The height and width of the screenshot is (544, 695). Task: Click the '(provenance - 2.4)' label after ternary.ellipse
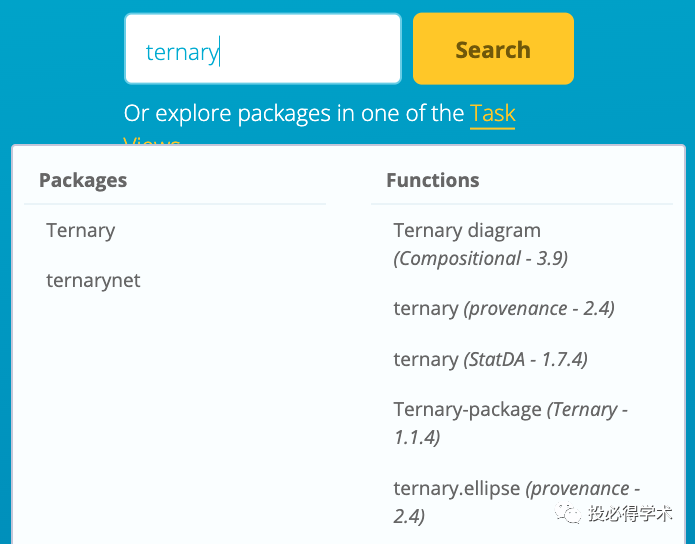tap(583, 489)
